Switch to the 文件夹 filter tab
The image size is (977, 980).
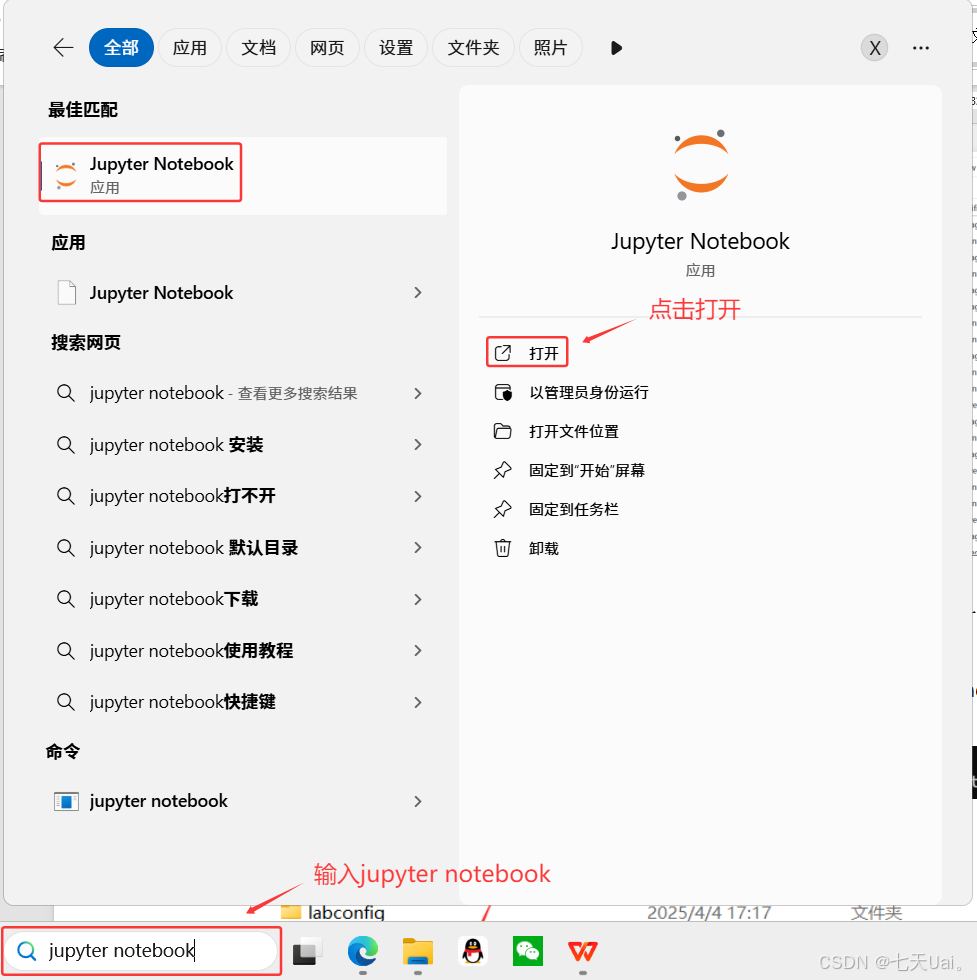pos(473,48)
